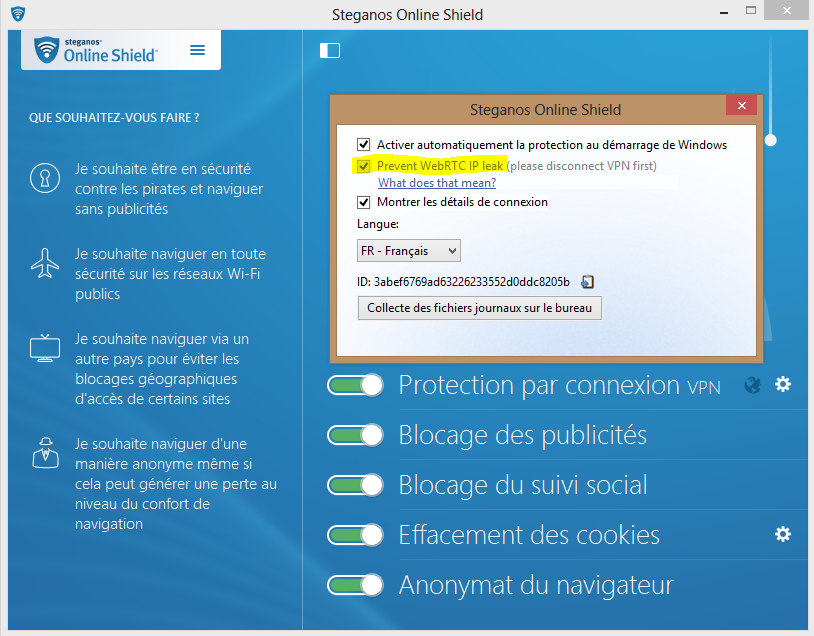Close the main Steganos Online Shield window
Image resolution: width=814 pixels, height=636 pixels.
[786, 10]
